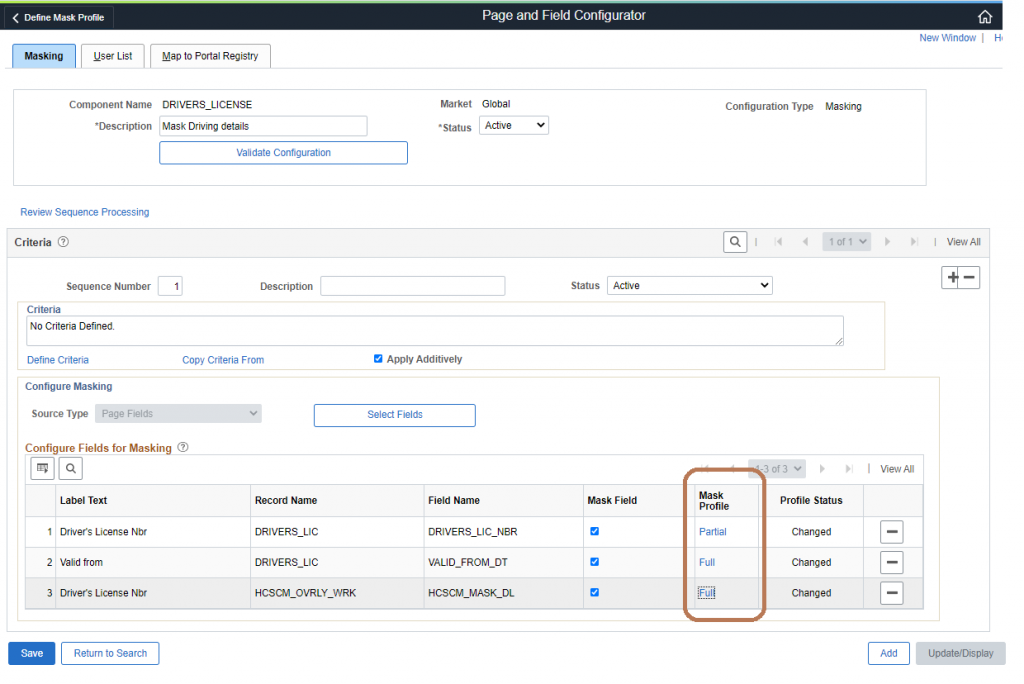Remove row 3 HCSCM_MASK_DL field
This screenshot has height=684, width=1024.
[x=891, y=593]
